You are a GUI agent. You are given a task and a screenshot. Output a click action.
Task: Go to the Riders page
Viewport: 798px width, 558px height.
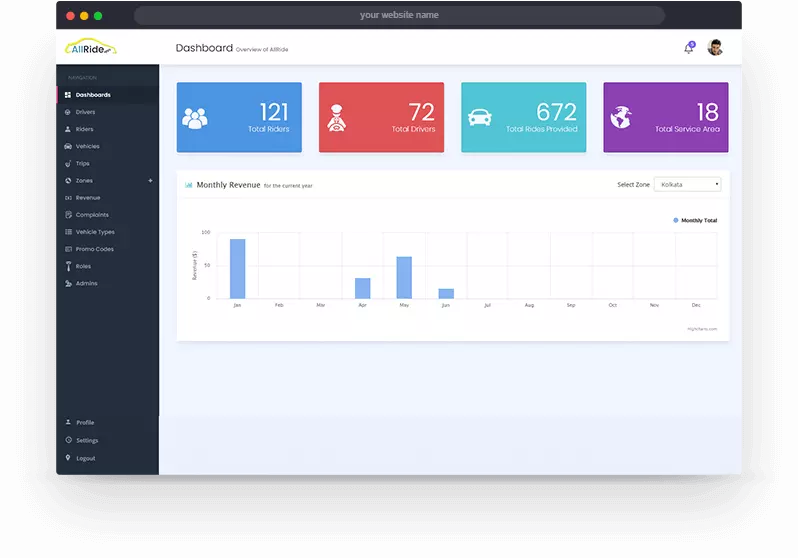107,129
